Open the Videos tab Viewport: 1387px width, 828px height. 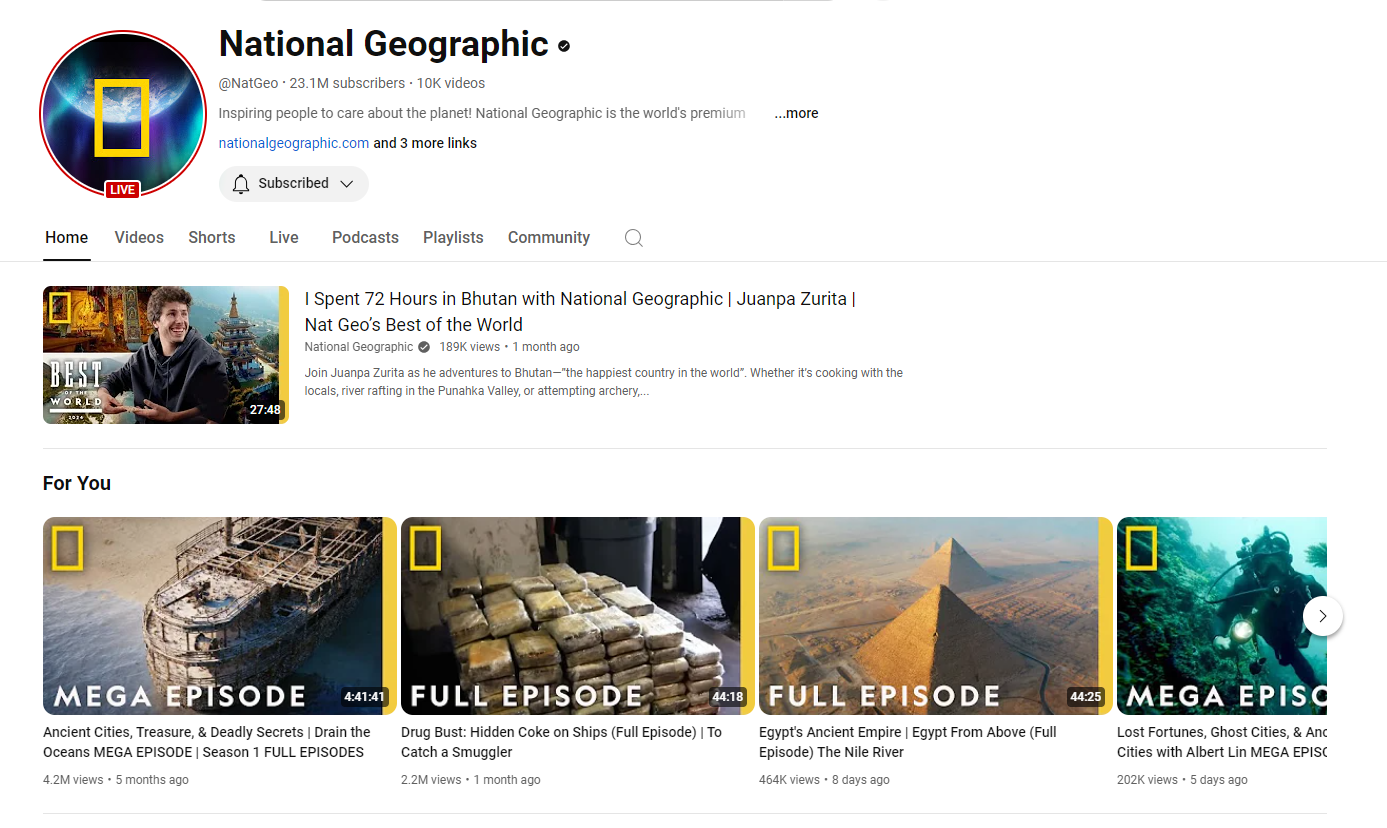tap(139, 238)
